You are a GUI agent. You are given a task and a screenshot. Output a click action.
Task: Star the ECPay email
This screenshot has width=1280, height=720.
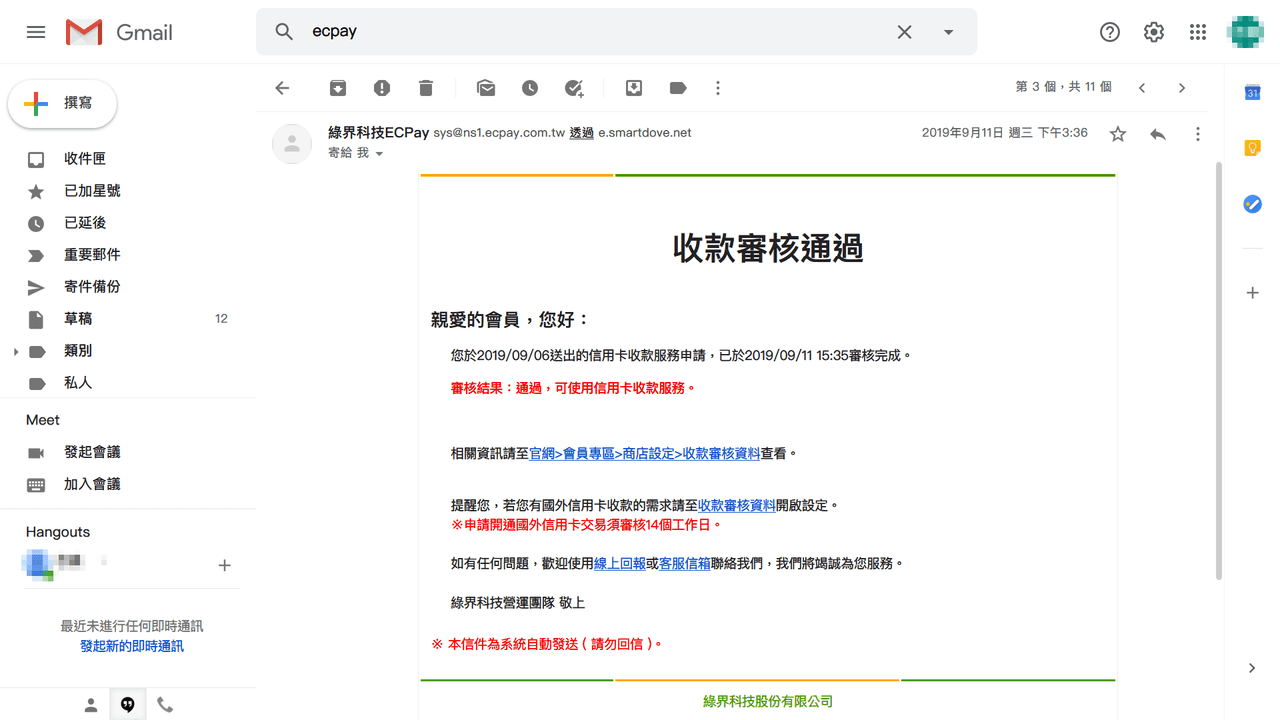[x=1117, y=132]
